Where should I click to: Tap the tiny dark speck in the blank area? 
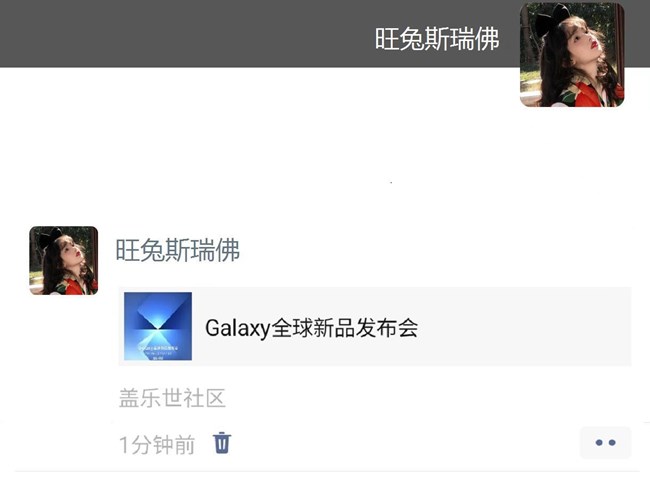pyautogui.click(x=391, y=182)
